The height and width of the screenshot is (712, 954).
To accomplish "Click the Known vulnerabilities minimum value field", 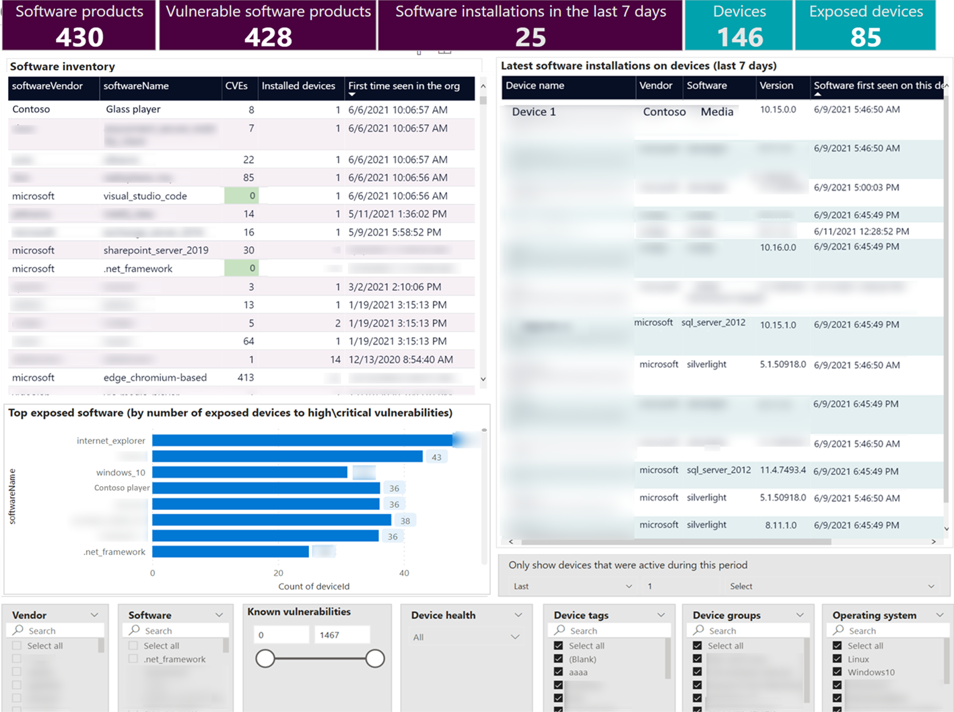I will pos(281,635).
